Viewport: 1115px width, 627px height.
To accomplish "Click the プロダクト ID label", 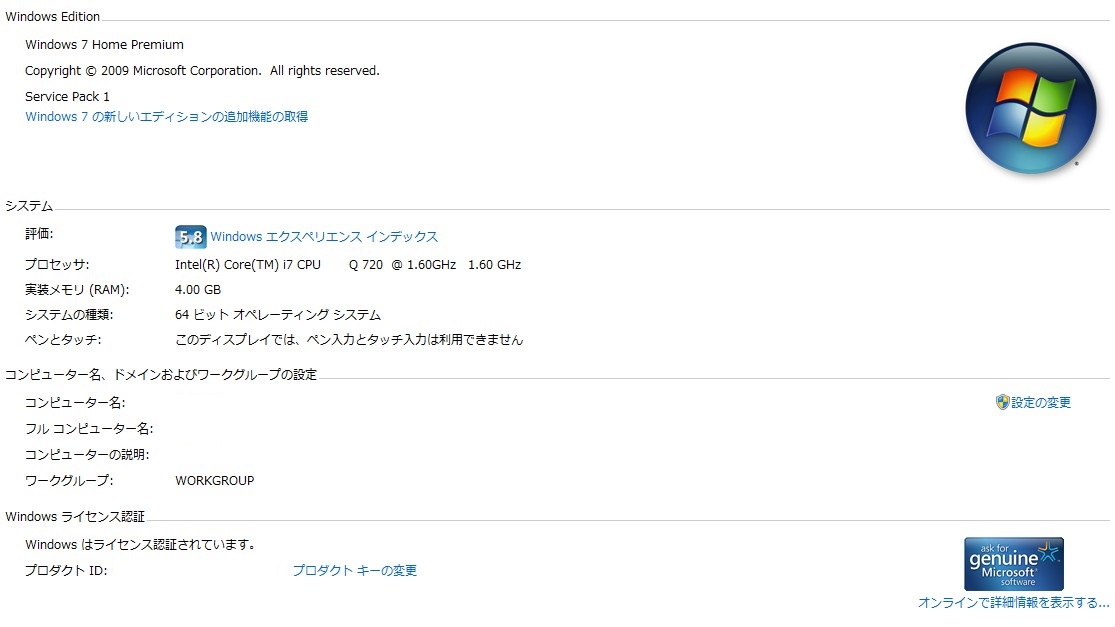I will 65,571.
